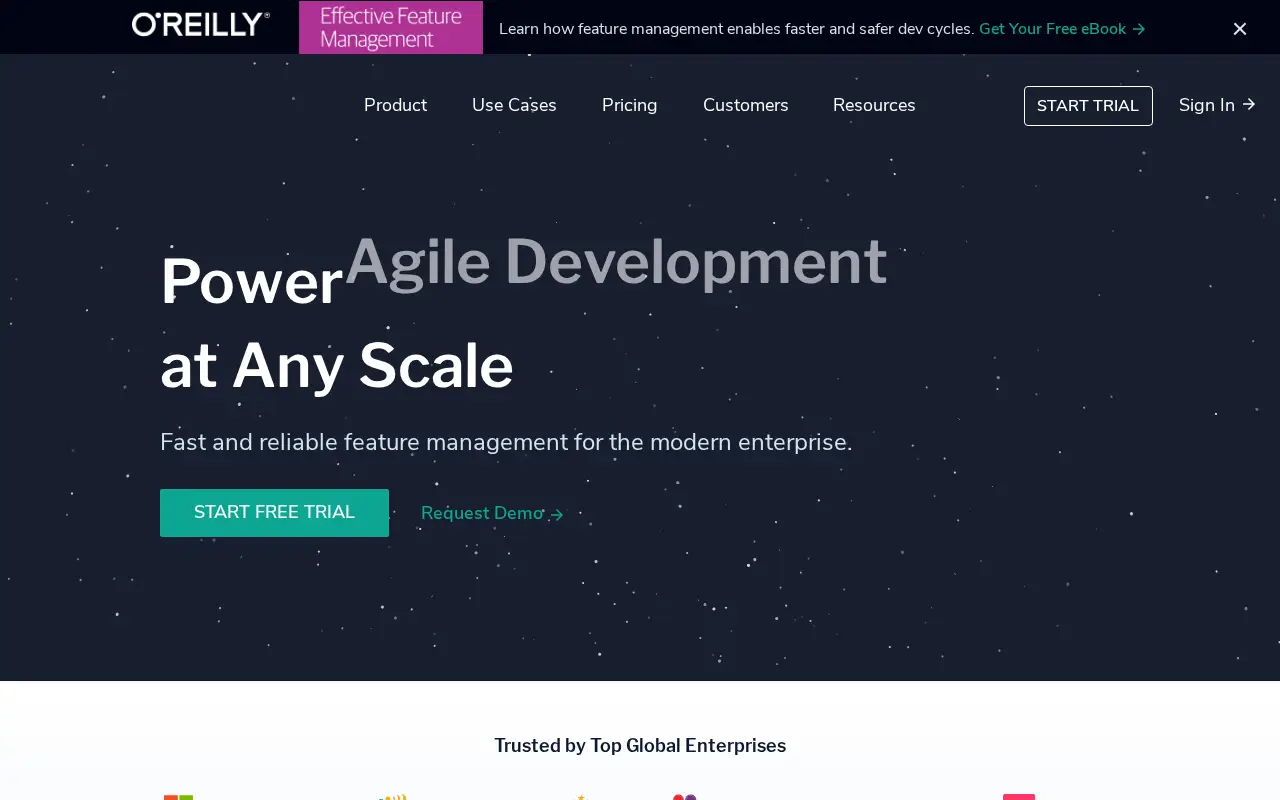This screenshot has height=800, width=1280.
Task: Click the O'Reilly logo in the banner
Action: click(201, 25)
